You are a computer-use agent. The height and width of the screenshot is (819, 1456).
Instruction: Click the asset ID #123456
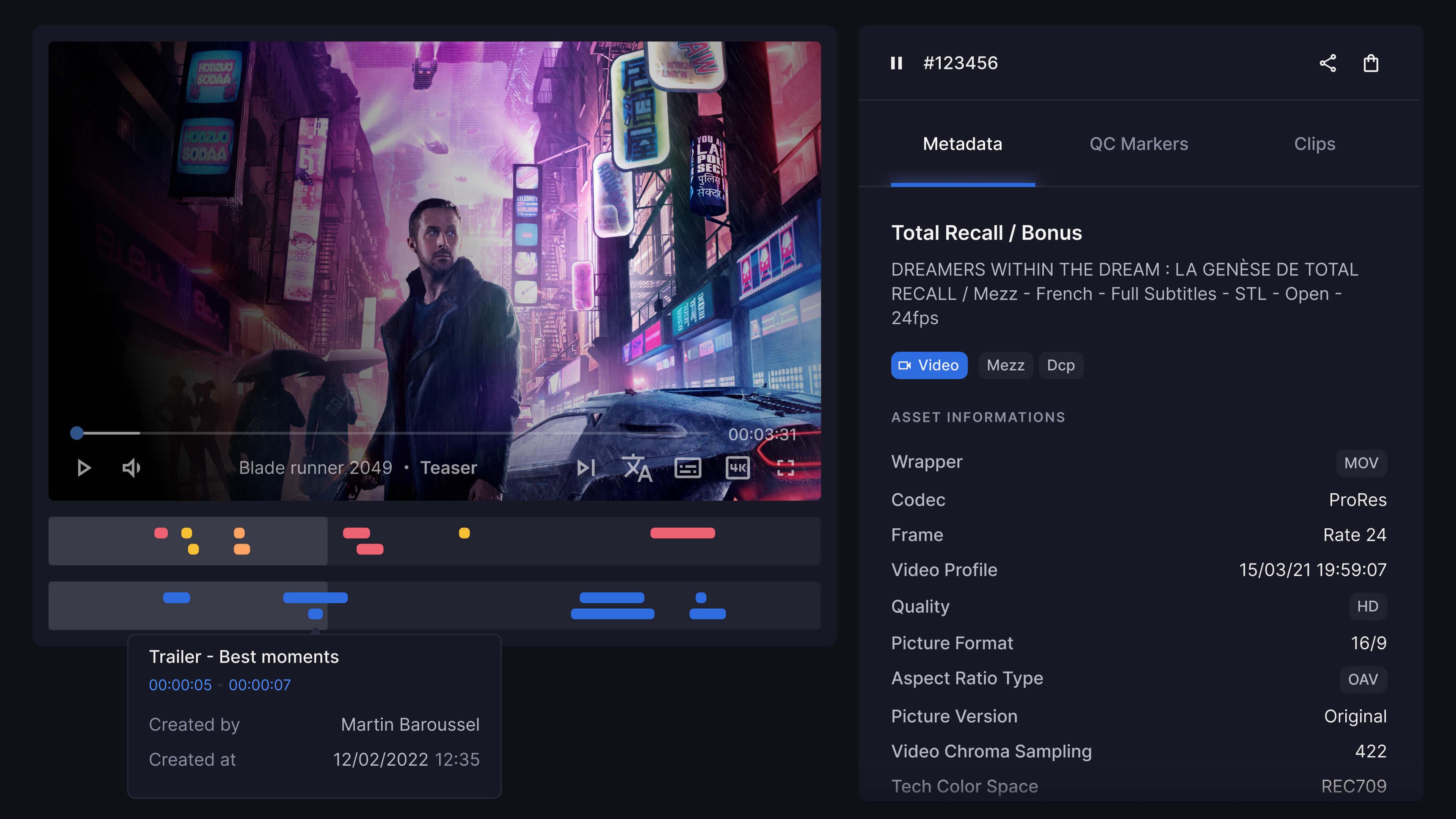tap(960, 63)
